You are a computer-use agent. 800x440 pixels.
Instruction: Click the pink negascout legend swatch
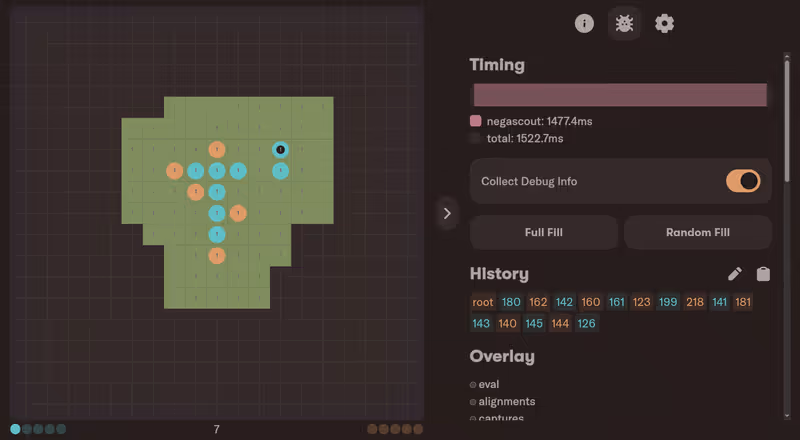pyautogui.click(x=476, y=121)
